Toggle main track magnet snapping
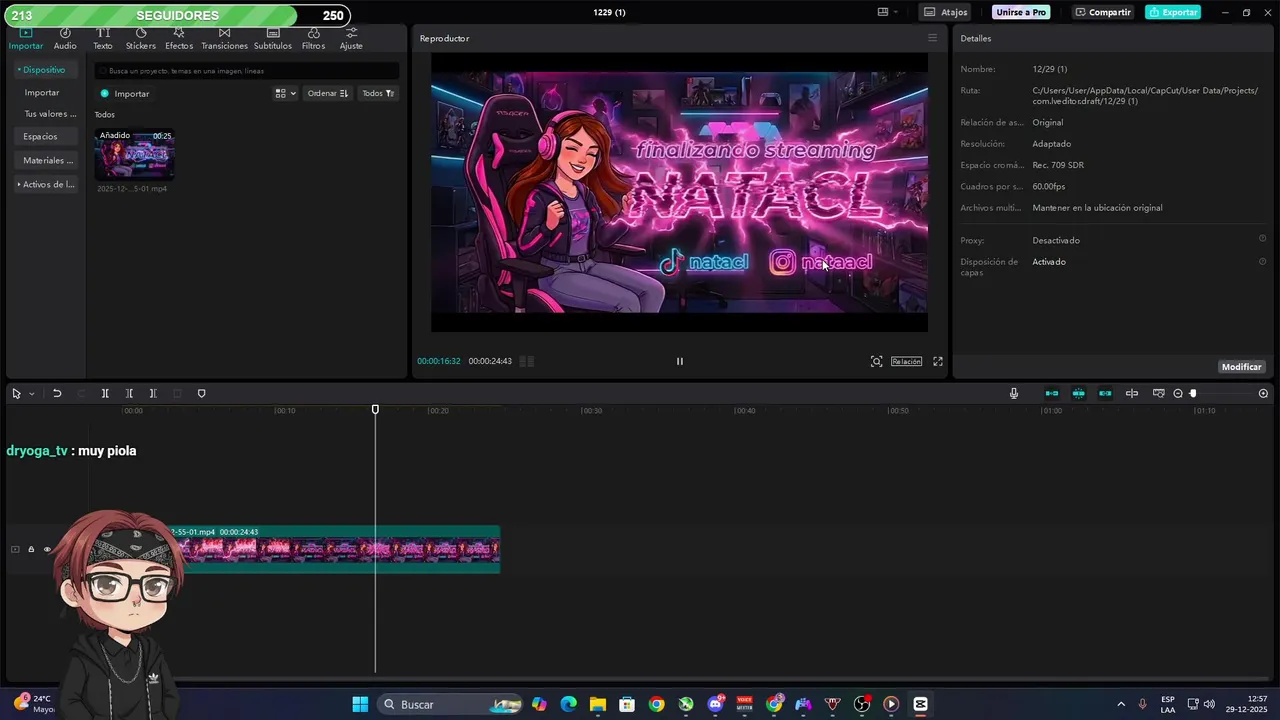This screenshot has height=720, width=1280. [x=1052, y=393]
